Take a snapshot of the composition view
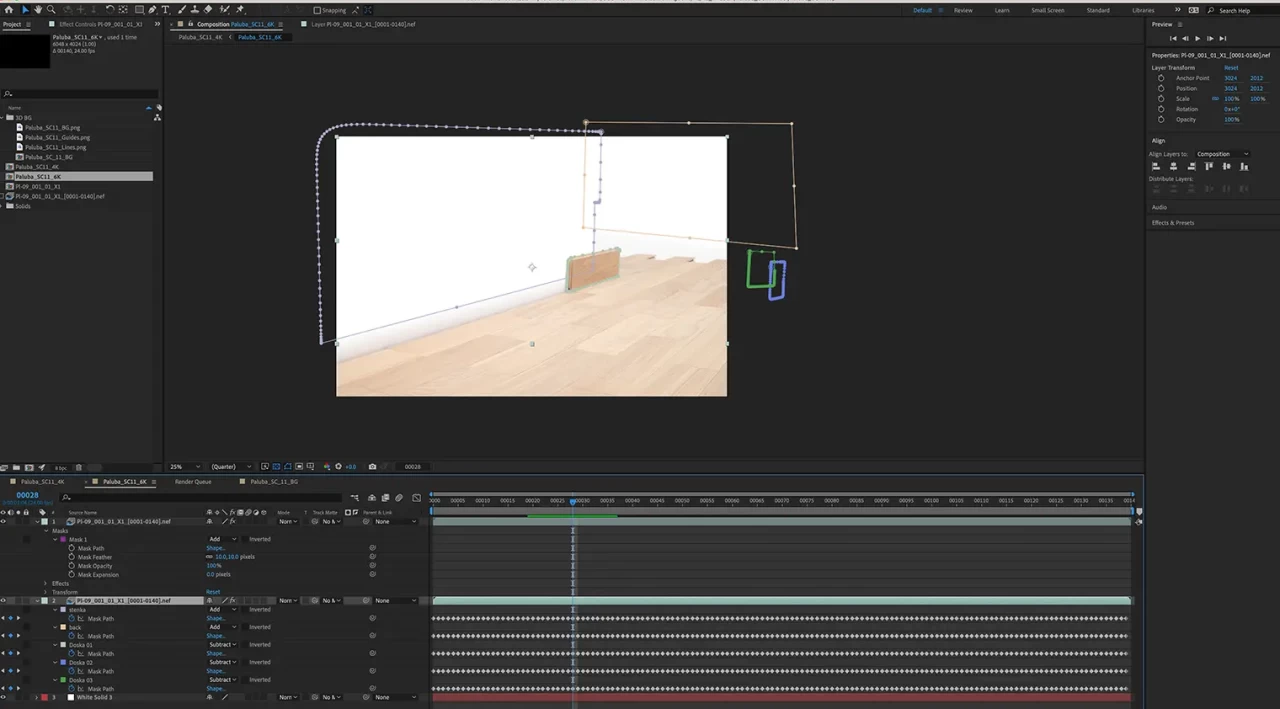The image size is (1280, 709). [x=372, y=466]
